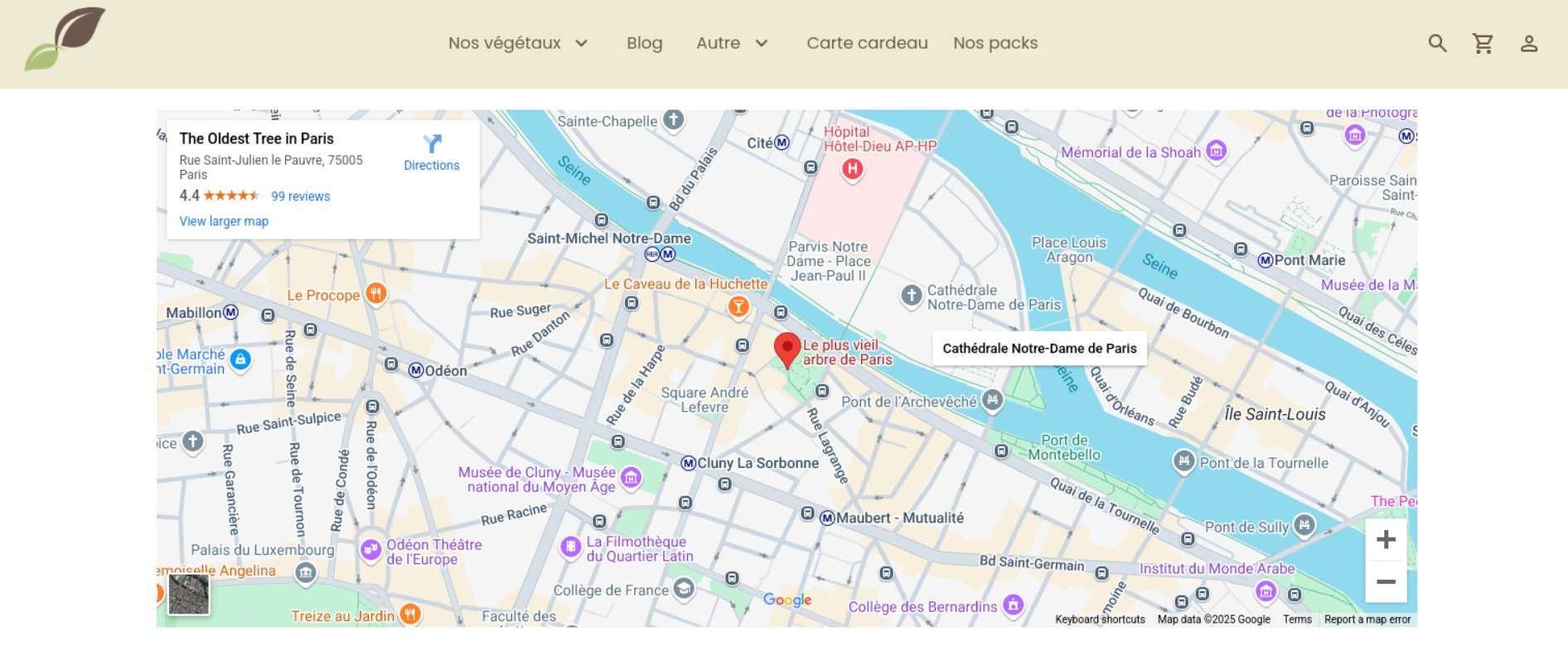This screenshot has height=665, width=1568.
Task: Click View larger map link
Action: [224, 221]
